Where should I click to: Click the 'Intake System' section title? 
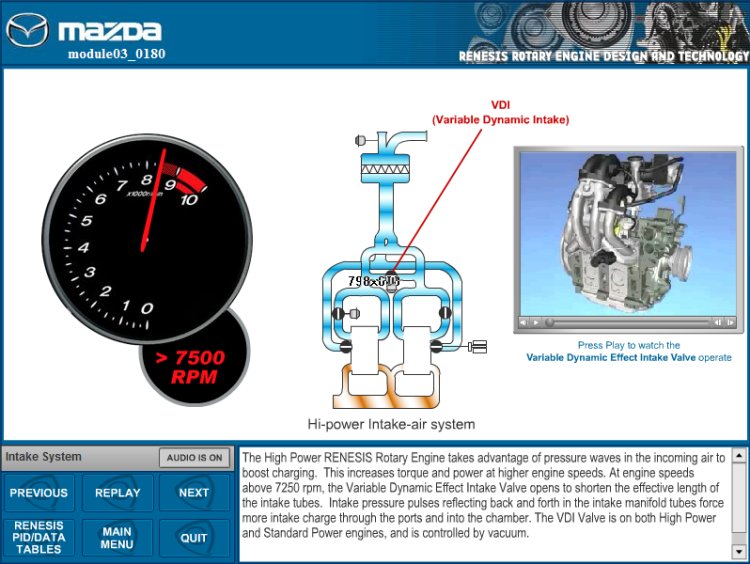(x=44, y=457)
